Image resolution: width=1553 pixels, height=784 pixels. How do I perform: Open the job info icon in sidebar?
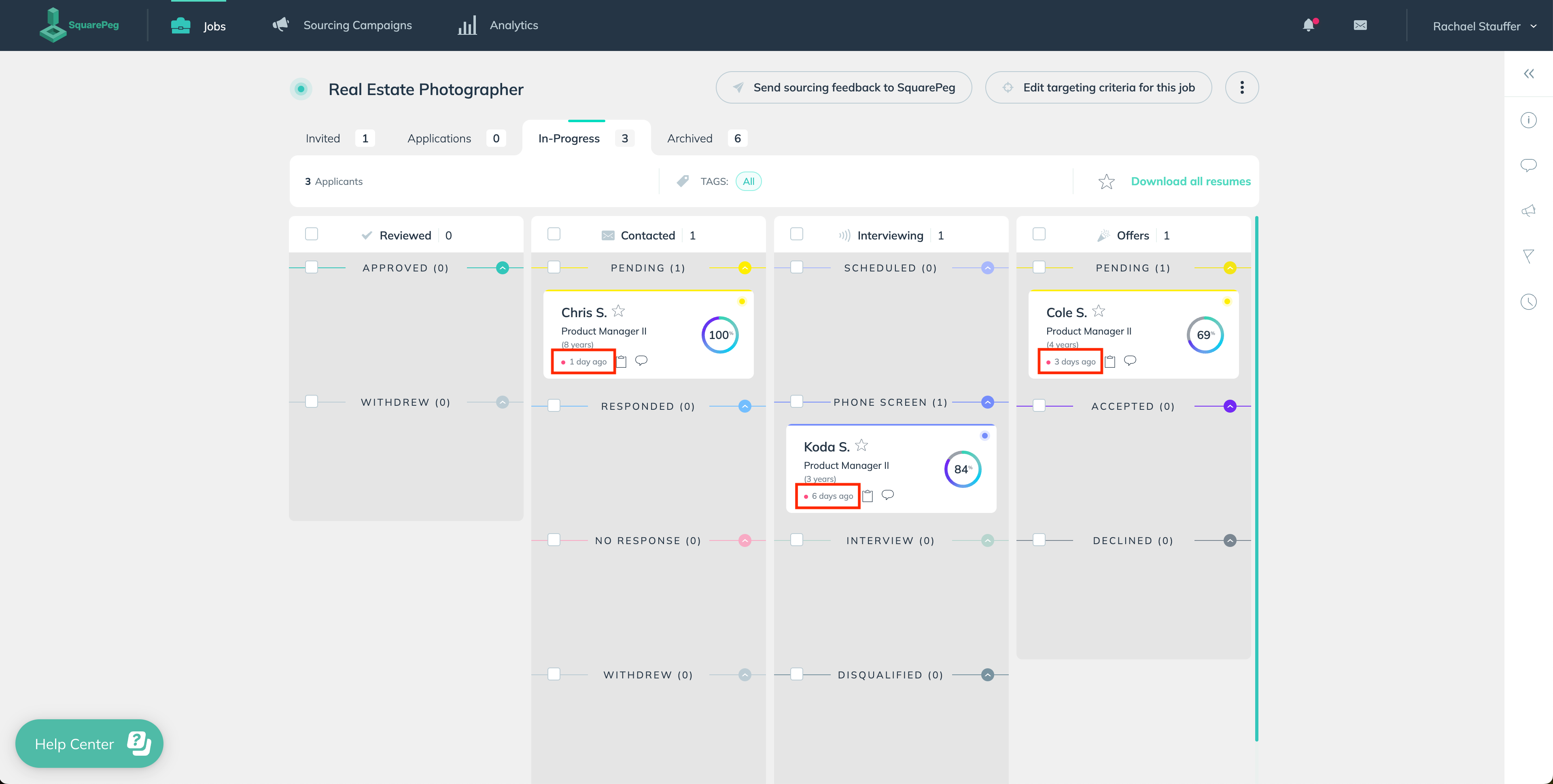tap(1528, 120)
